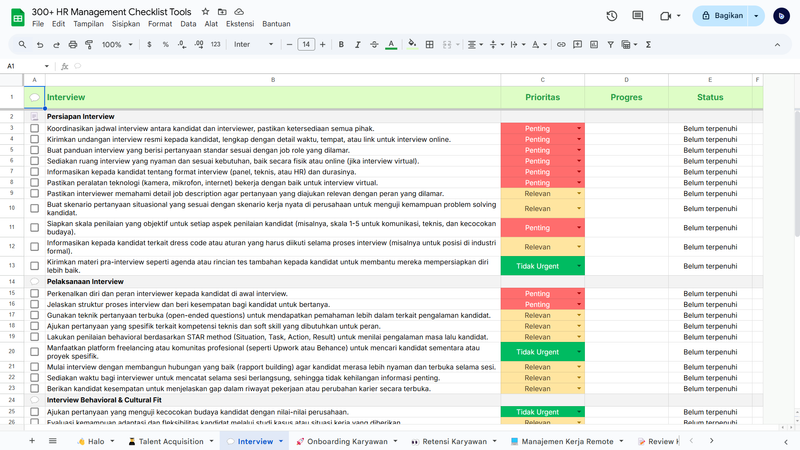
Task: Open the account avatar
Action: [781, 16]
